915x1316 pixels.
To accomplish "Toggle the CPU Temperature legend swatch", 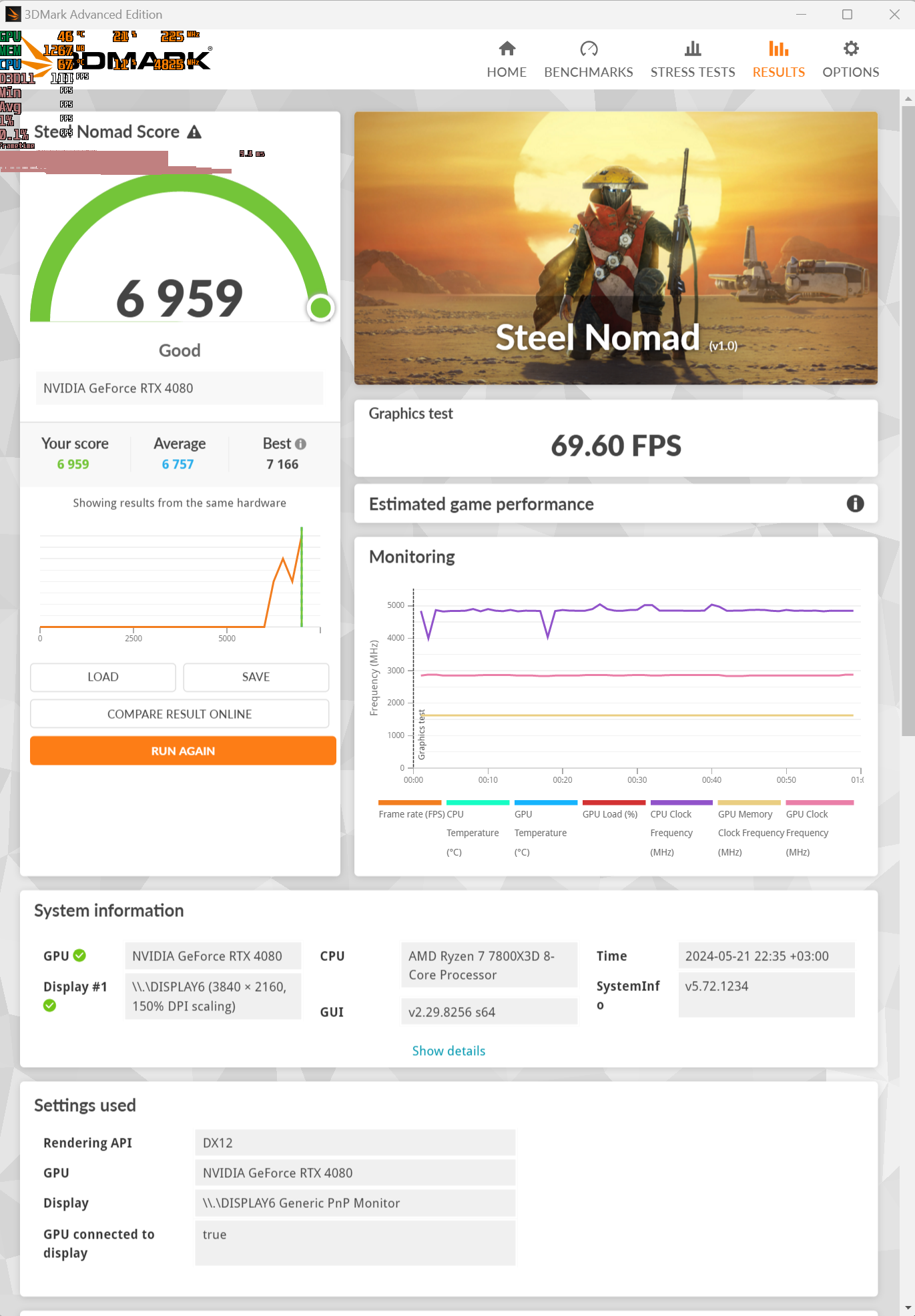I will click(x=478, y=803).
